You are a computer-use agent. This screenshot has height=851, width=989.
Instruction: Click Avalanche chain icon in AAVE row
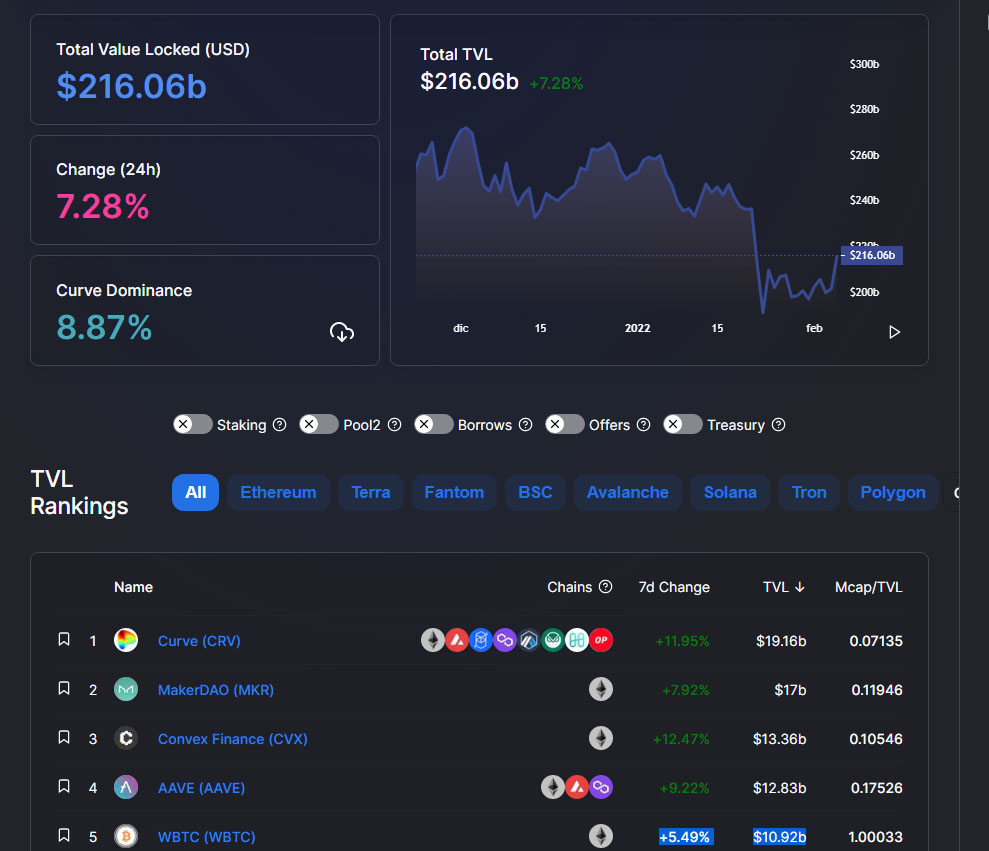click(x=576, y=787)
